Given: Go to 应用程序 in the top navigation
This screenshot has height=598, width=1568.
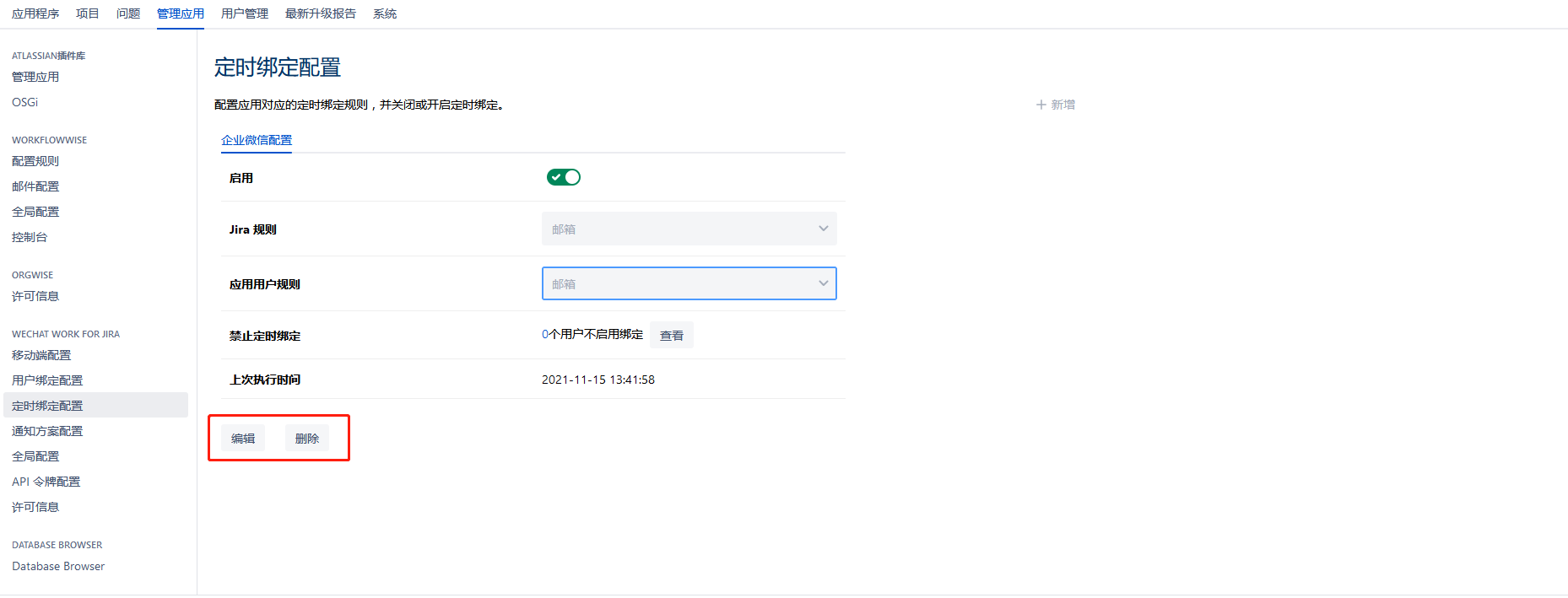Looking at the screenshot, I should [35, 13].
